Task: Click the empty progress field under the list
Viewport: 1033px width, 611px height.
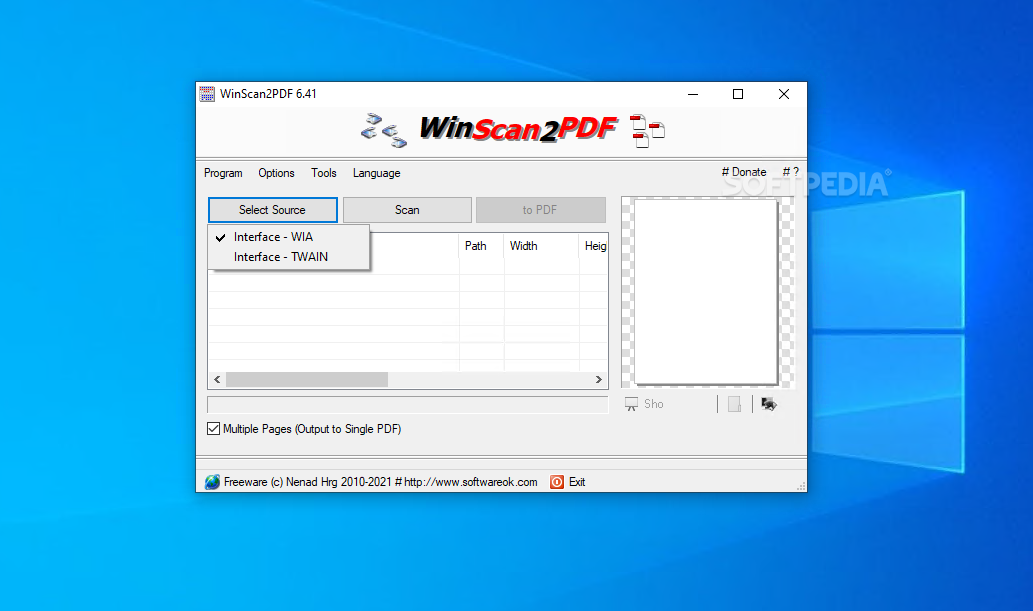Action: click(x=408, y=404)
